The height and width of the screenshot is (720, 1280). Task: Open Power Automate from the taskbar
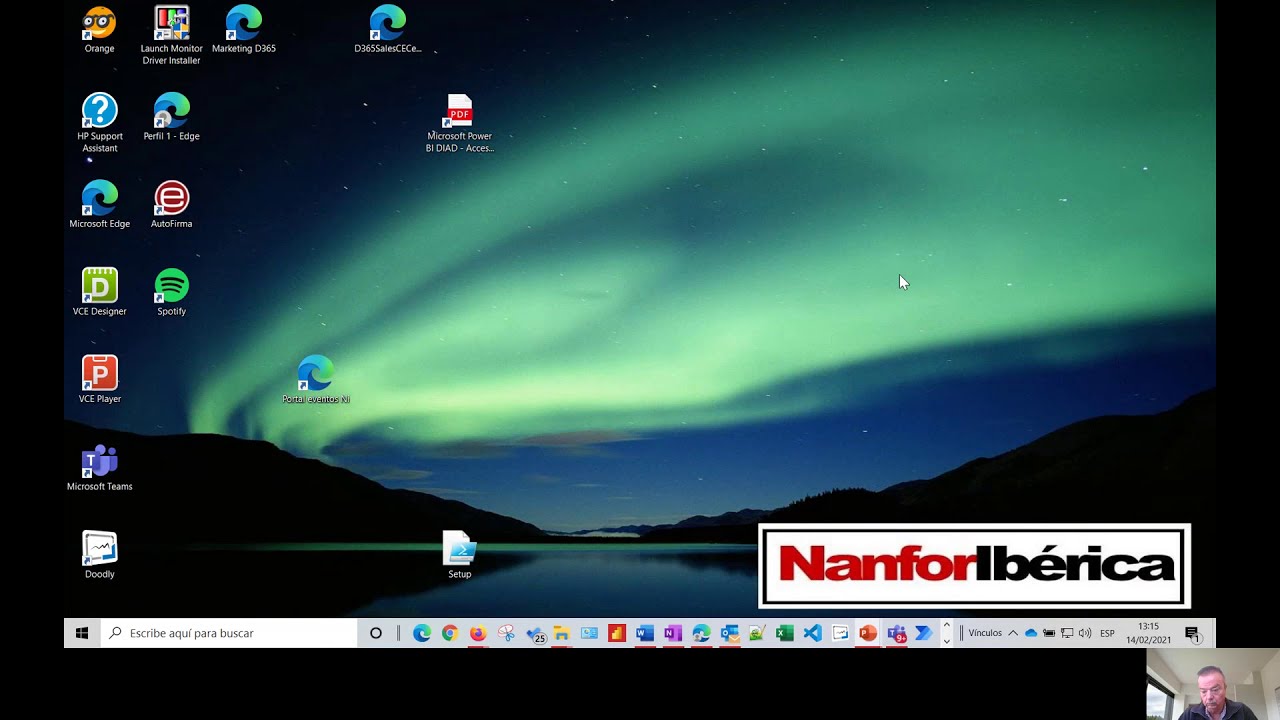[924, 633]
